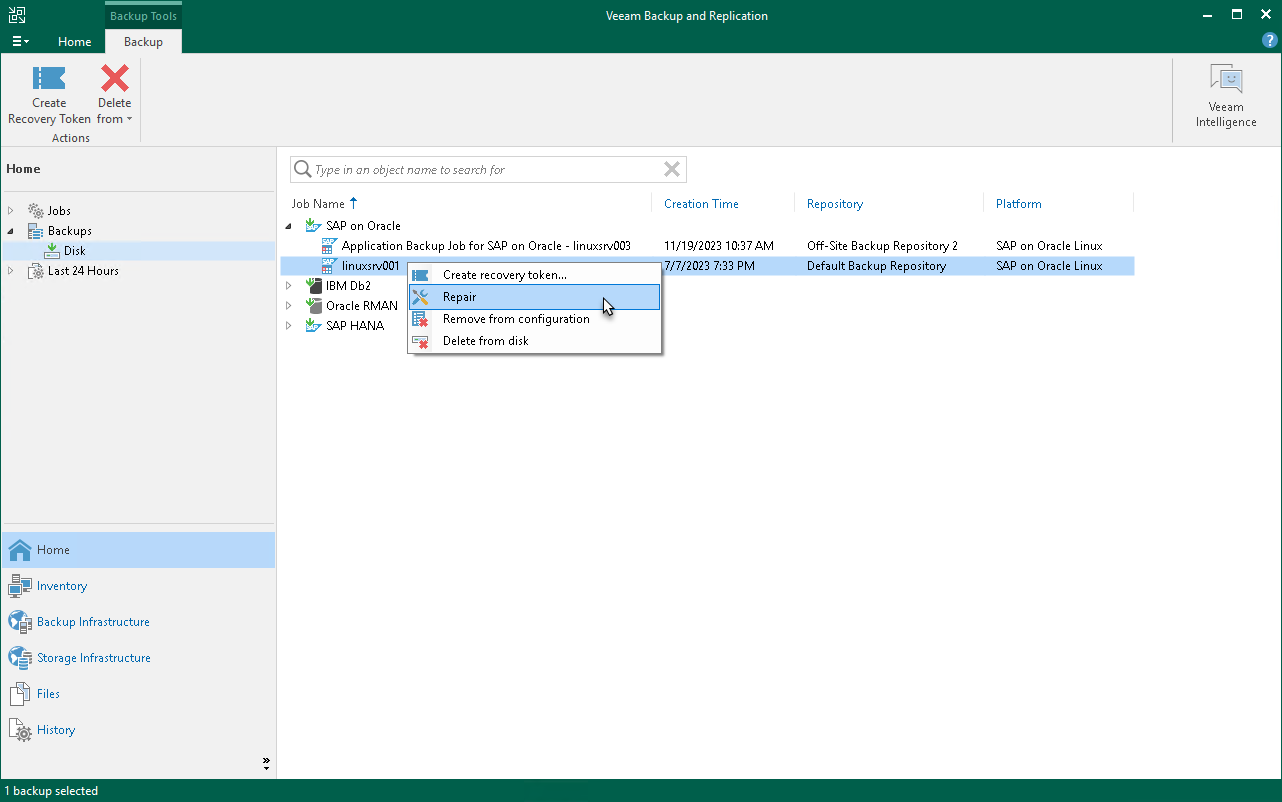The height and width of the screenshot is (802, 1282).
Task: Switch to the Backup ribbon tab
Action: (143, 42)
